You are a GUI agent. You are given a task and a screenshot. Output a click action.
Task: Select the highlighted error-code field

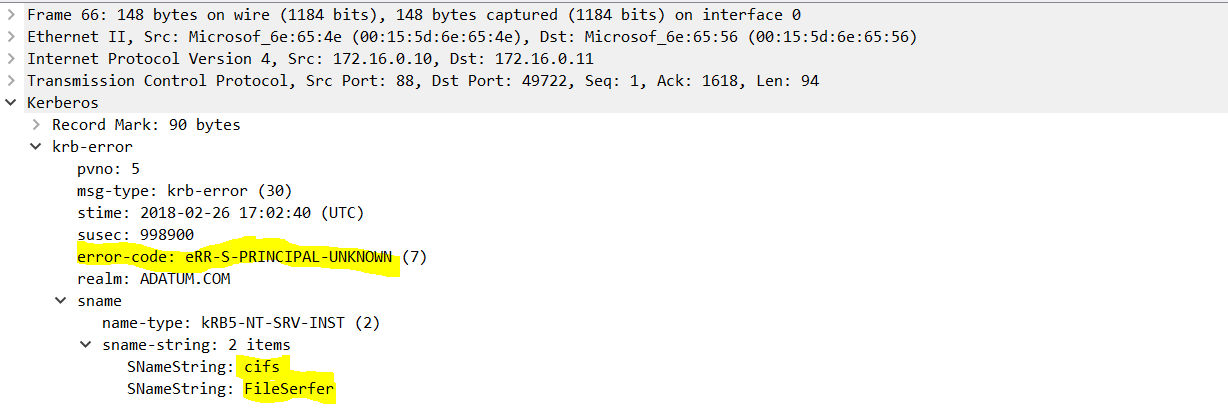(x=252, y=256)
